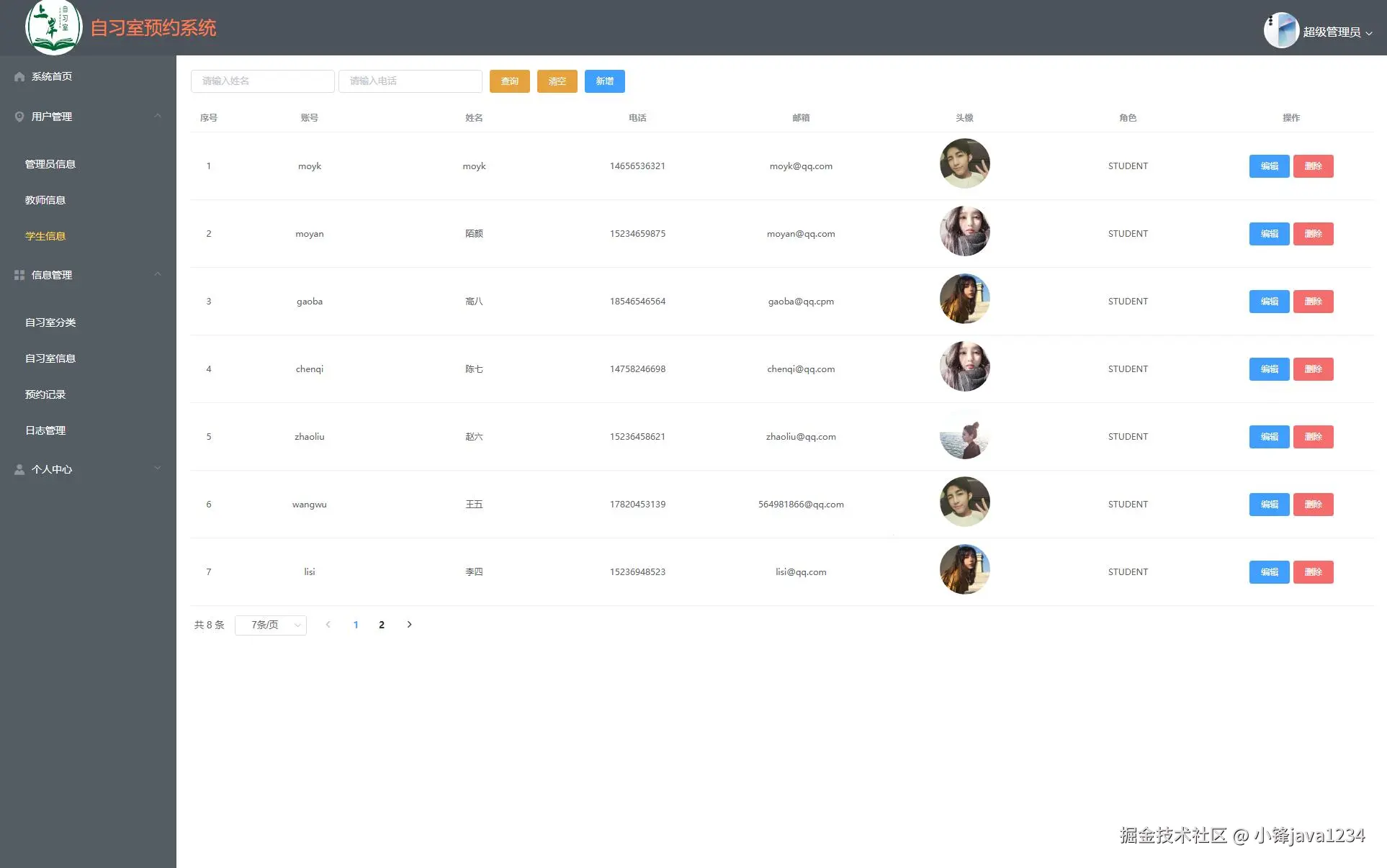The image size is (1387, 868).
Task: Click the grid icon beside 信息管理
Action: pyautogui.click(x=19, y=275)
